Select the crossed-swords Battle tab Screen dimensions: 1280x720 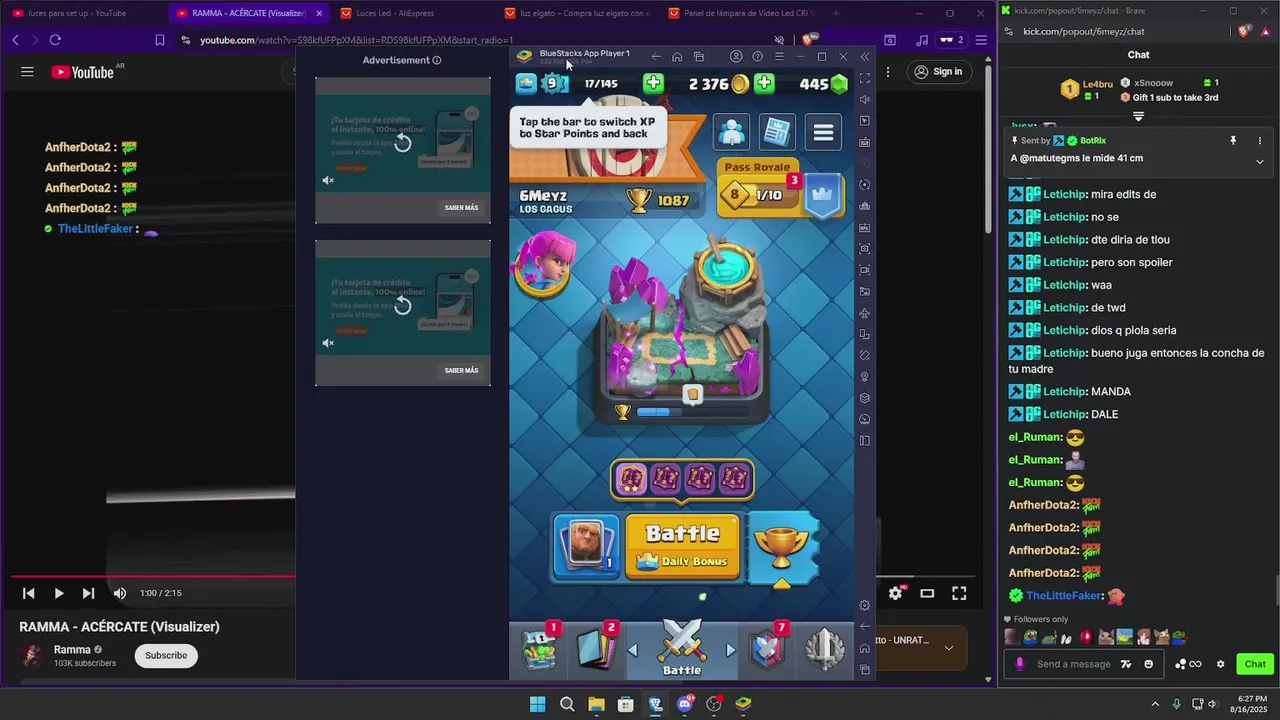click(682, 646)
